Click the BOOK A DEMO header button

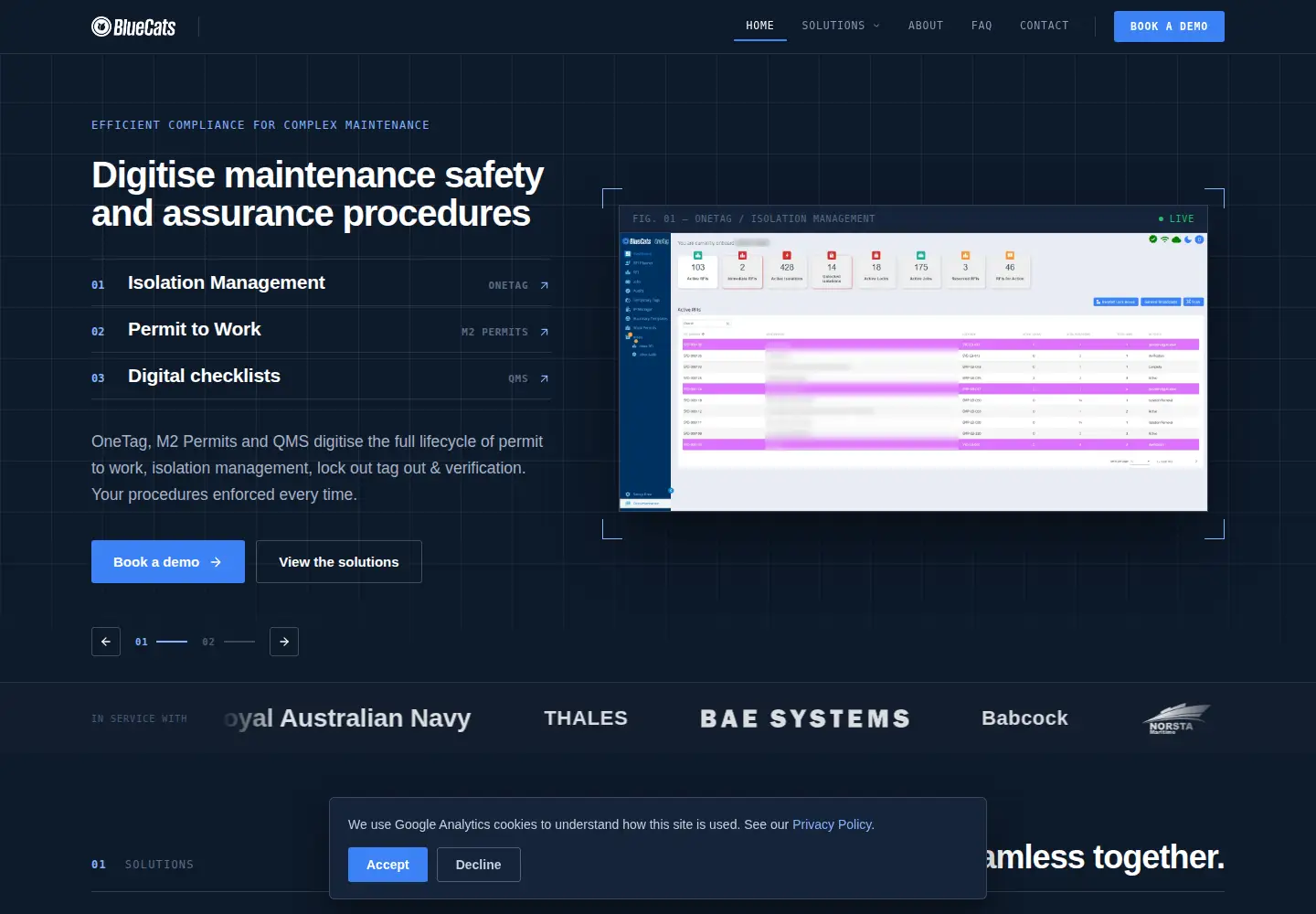1169,27
